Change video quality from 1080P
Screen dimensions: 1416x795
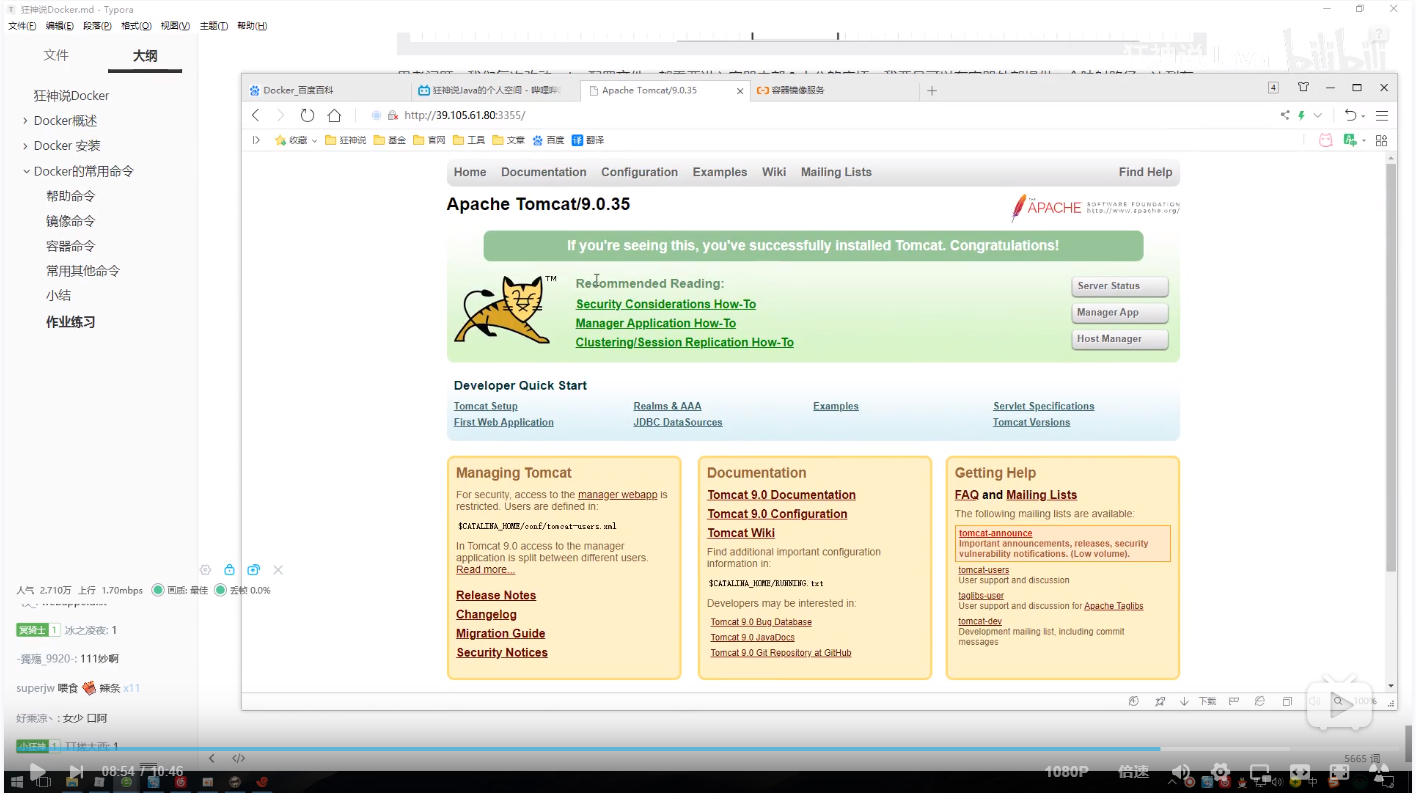click(x=1066, y=772)
